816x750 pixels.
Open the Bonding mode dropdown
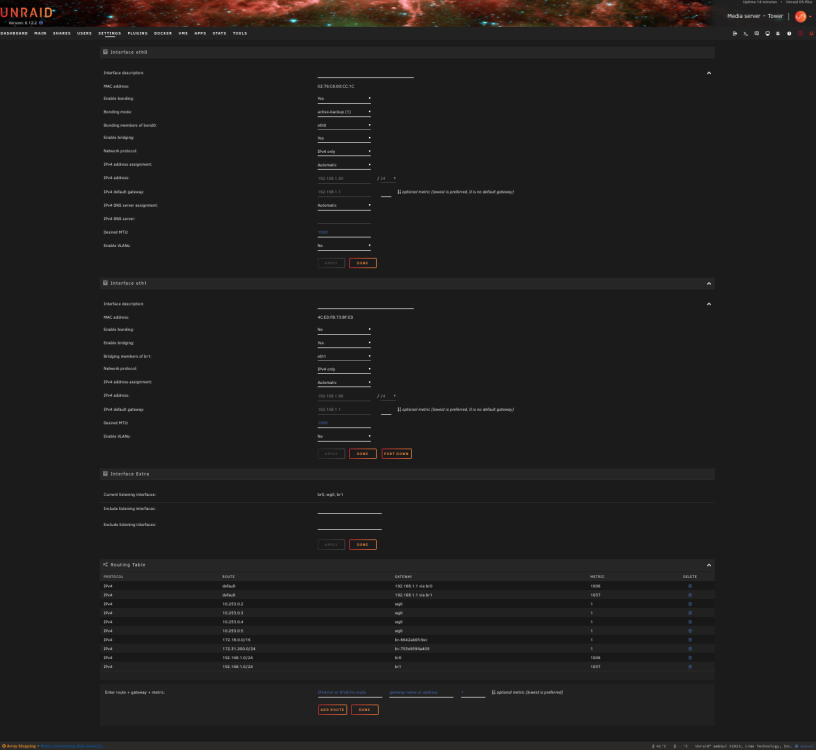(344, 112)
